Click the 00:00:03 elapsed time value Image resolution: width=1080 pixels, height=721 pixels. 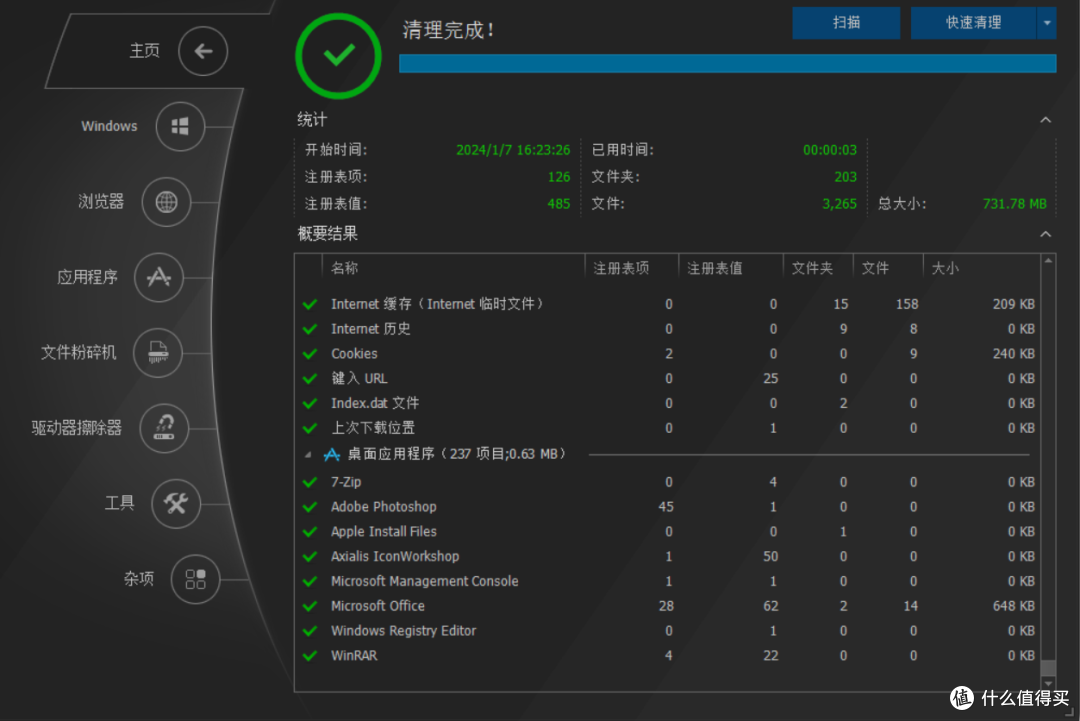point(830,150)
